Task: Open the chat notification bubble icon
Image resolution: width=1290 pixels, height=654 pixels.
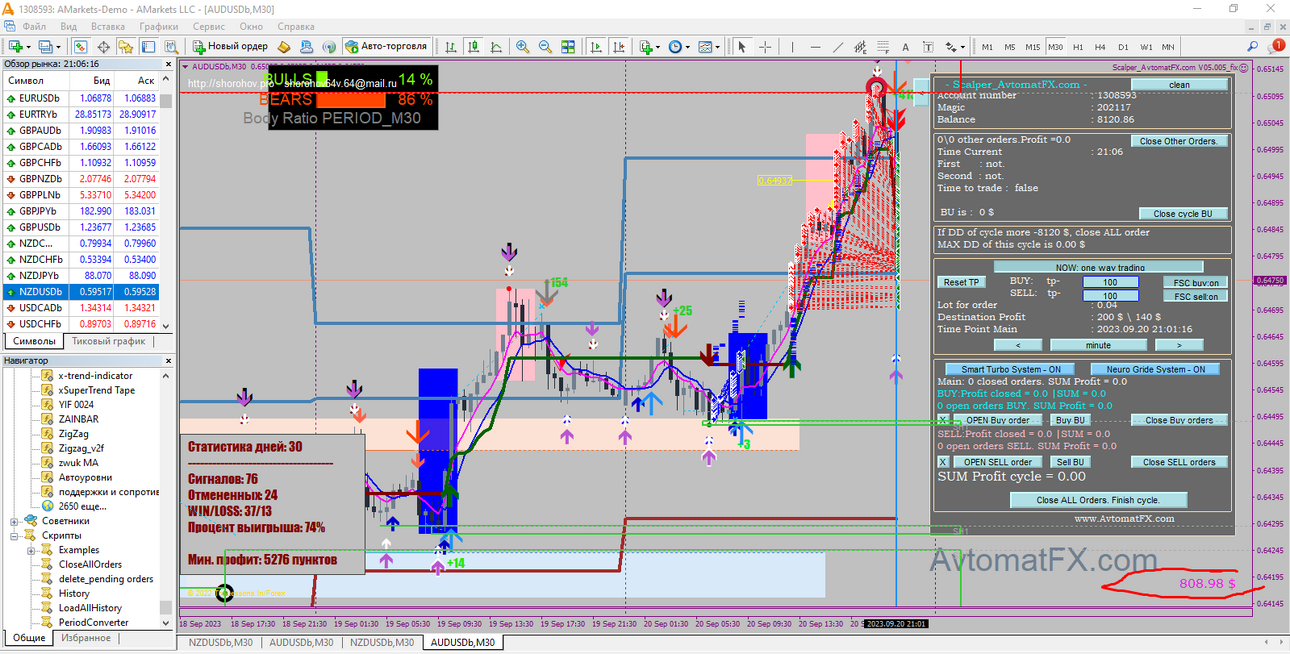Action: [x=1276, y=46]
